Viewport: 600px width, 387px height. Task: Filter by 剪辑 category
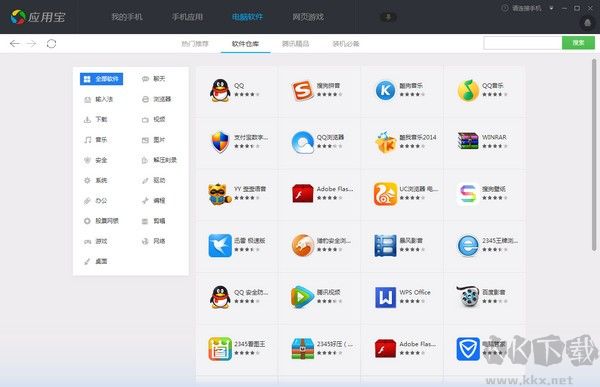153,221
